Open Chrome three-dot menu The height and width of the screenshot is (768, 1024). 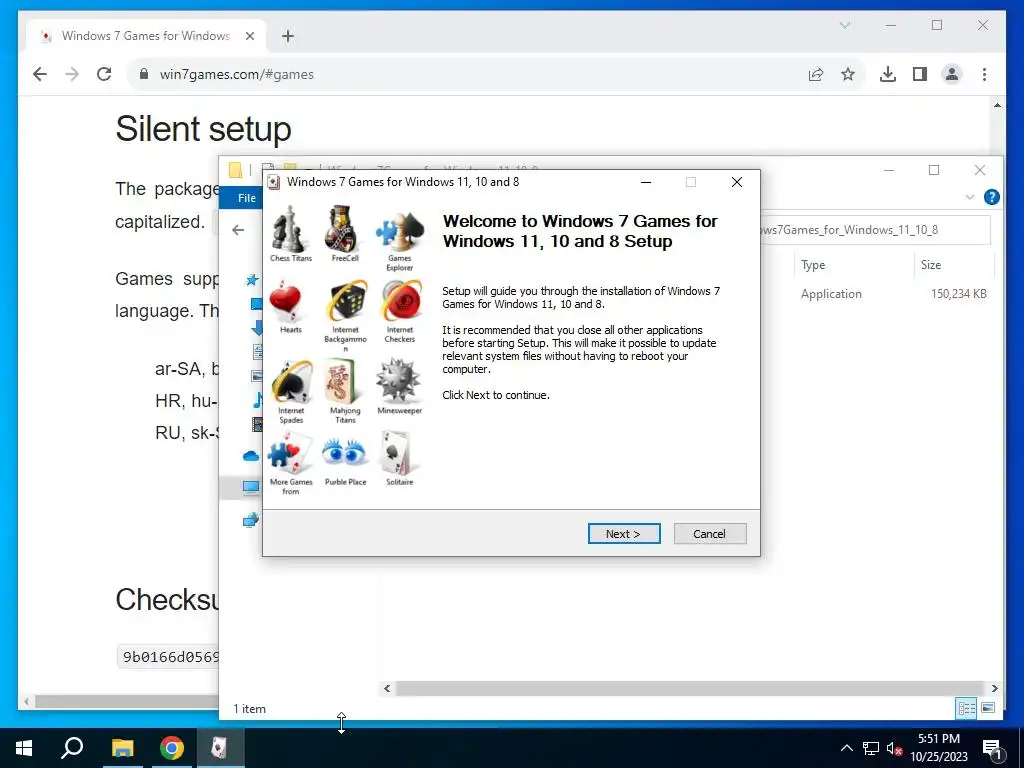[984, 74]
